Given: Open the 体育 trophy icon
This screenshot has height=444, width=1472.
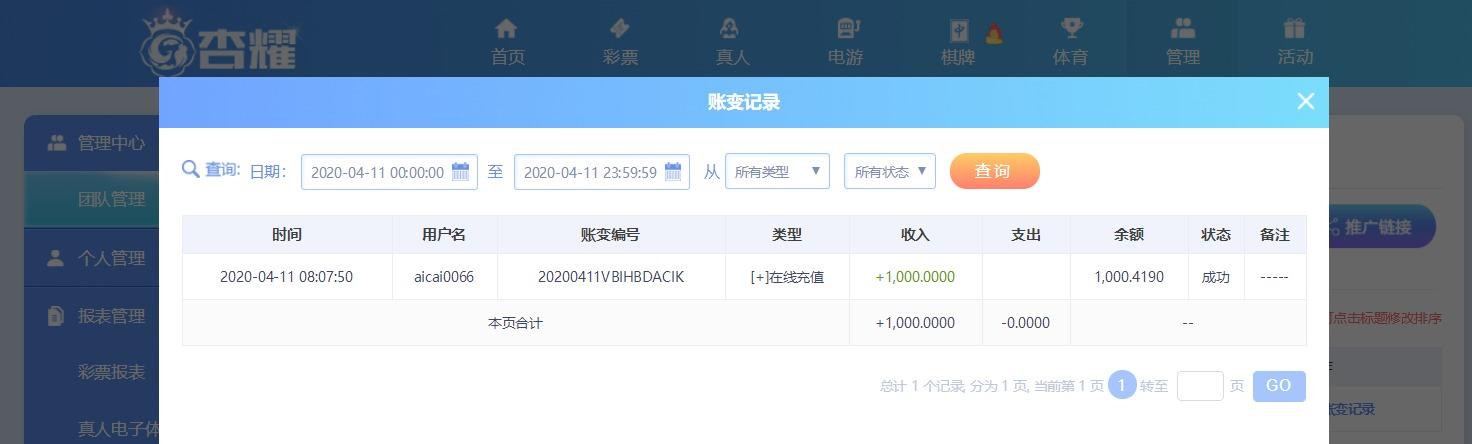Looking at the screenshot, I should pyautogui.click(x=1071, y=28).
